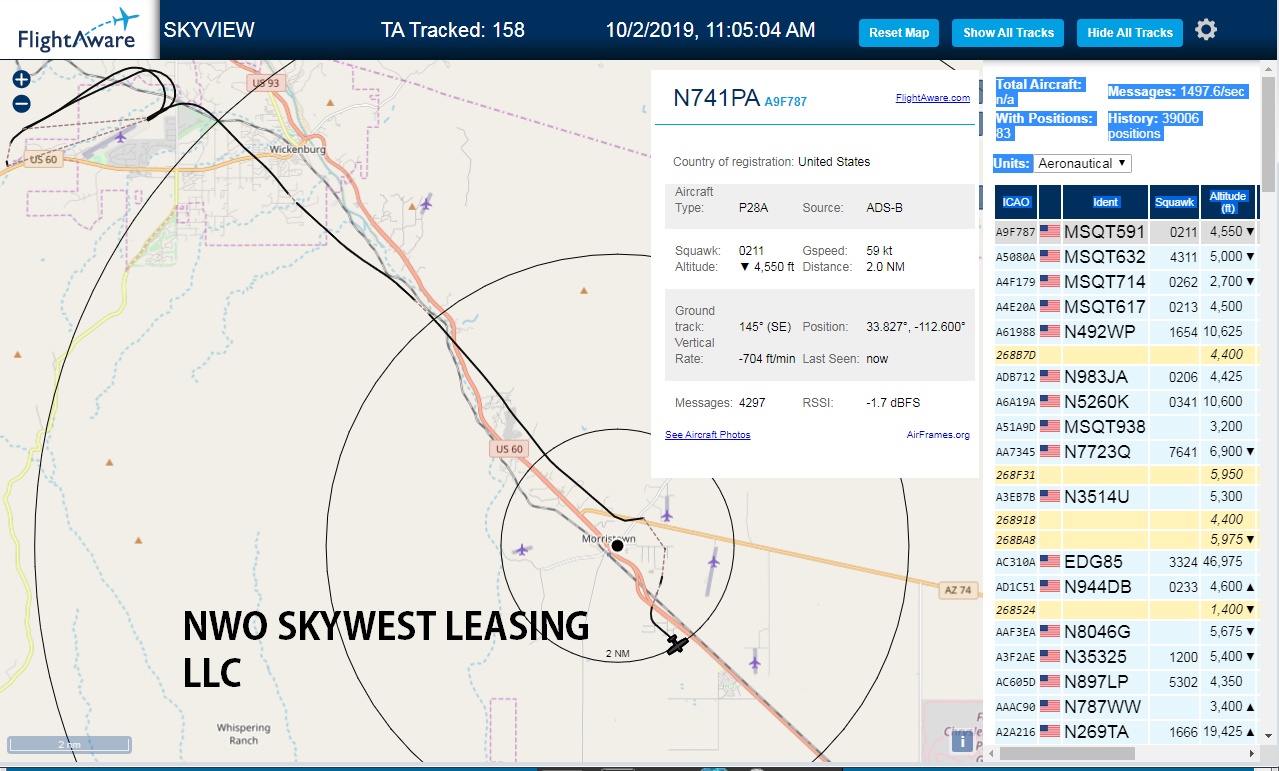Select the N5260K aircraft row
Screen dimensions: 1279x771
click(x=1125, y=402)
